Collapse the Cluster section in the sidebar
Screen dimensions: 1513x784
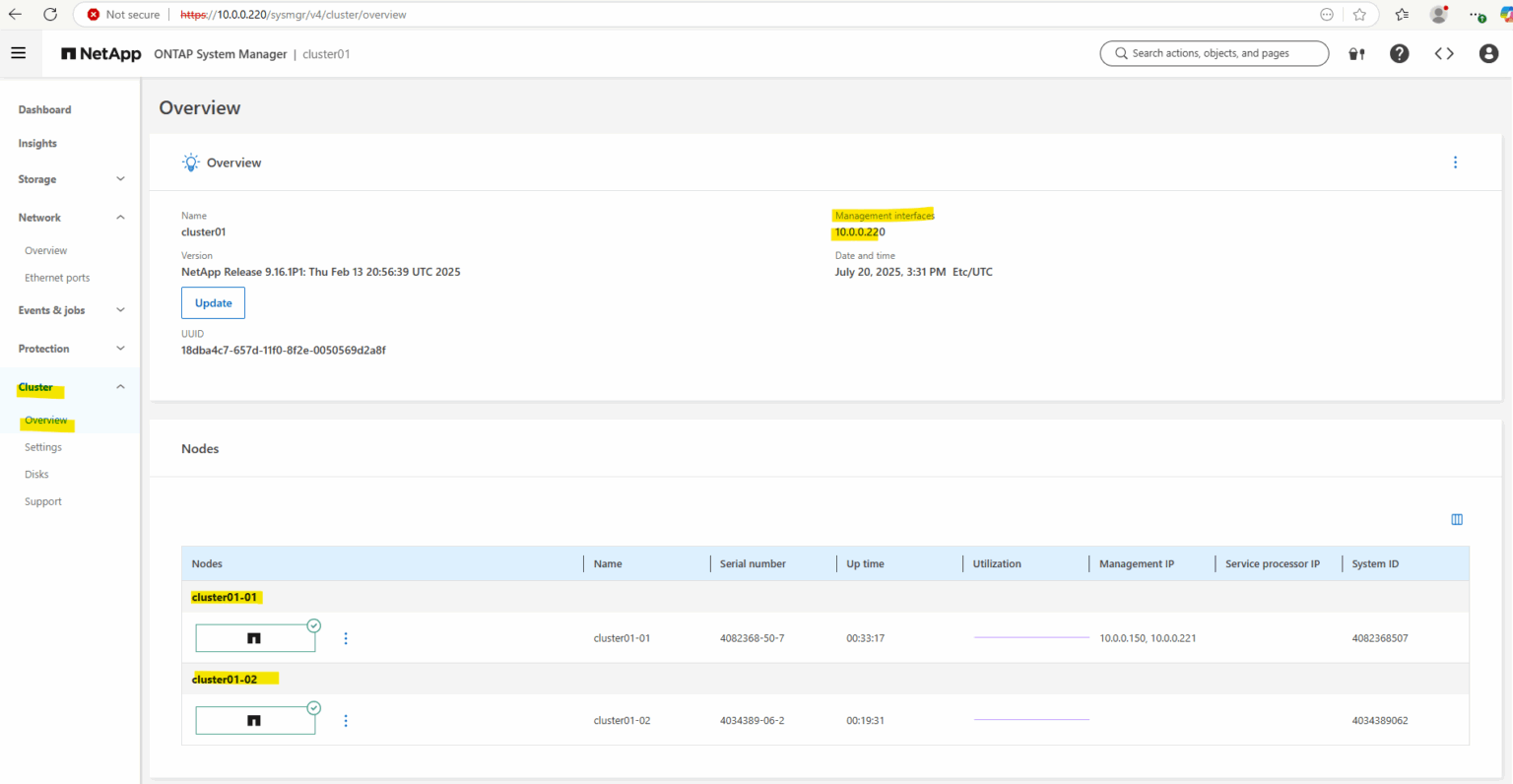tap(120, 386)
